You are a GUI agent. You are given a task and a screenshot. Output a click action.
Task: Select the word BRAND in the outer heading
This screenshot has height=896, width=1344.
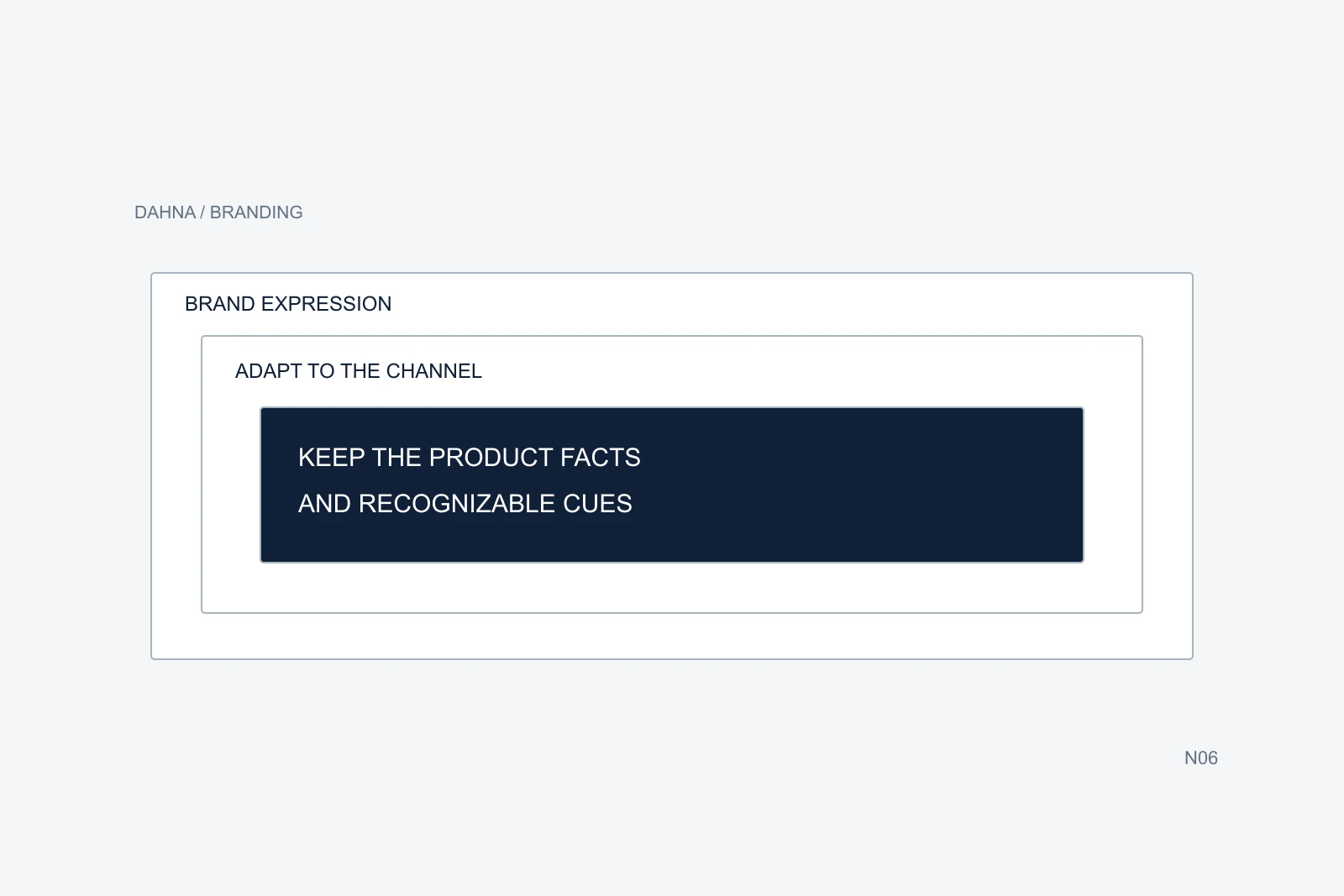coord(220,304)
